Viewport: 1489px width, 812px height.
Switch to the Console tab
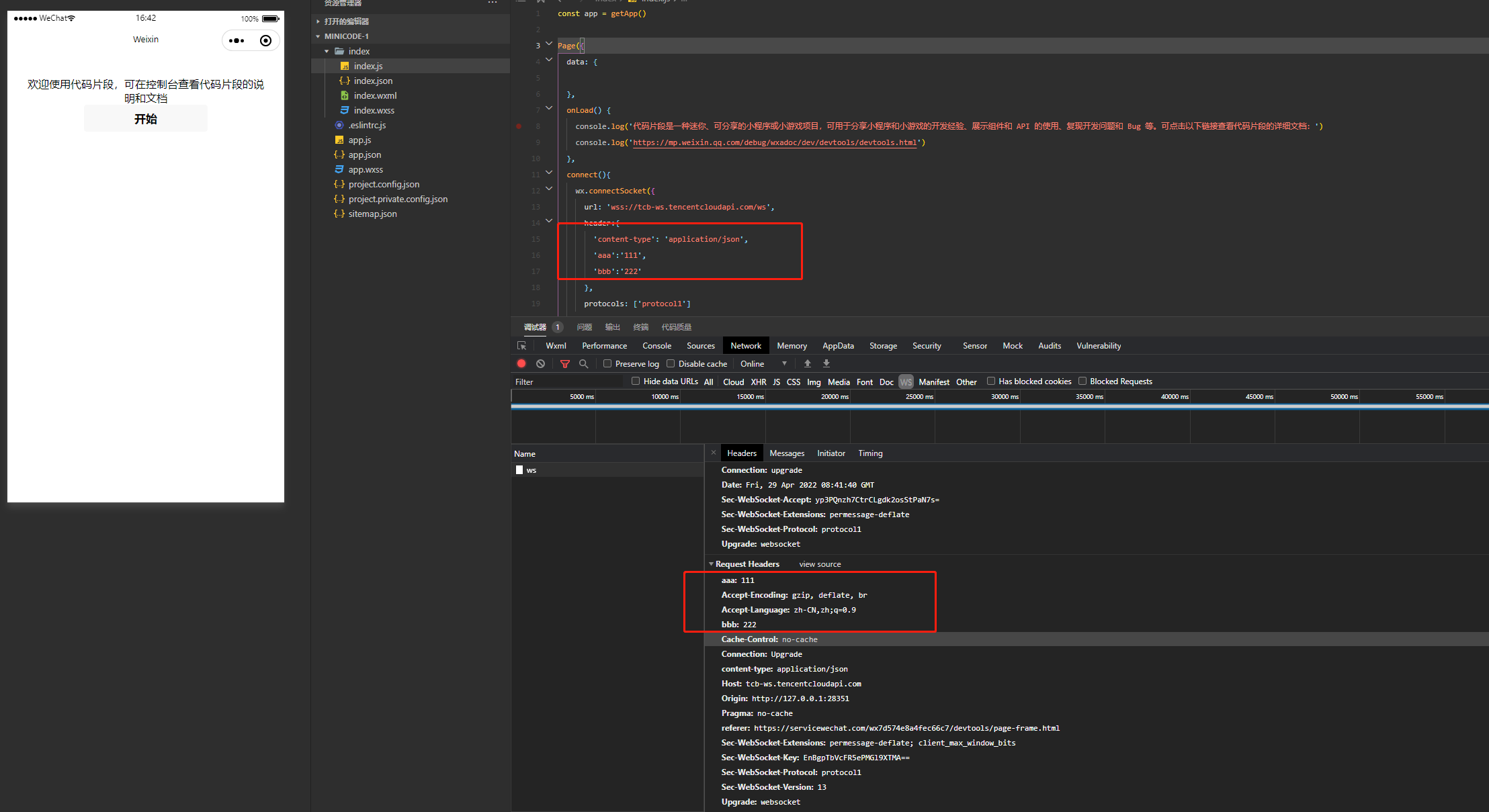[656, 346]
